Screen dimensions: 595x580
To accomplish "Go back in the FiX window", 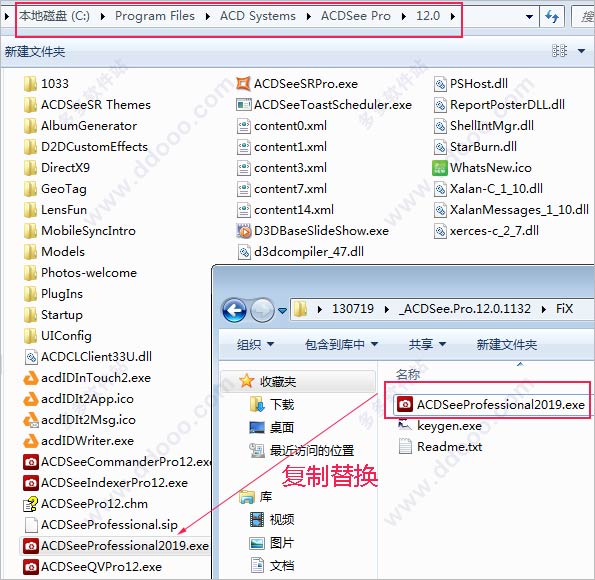I will [235, 310].
